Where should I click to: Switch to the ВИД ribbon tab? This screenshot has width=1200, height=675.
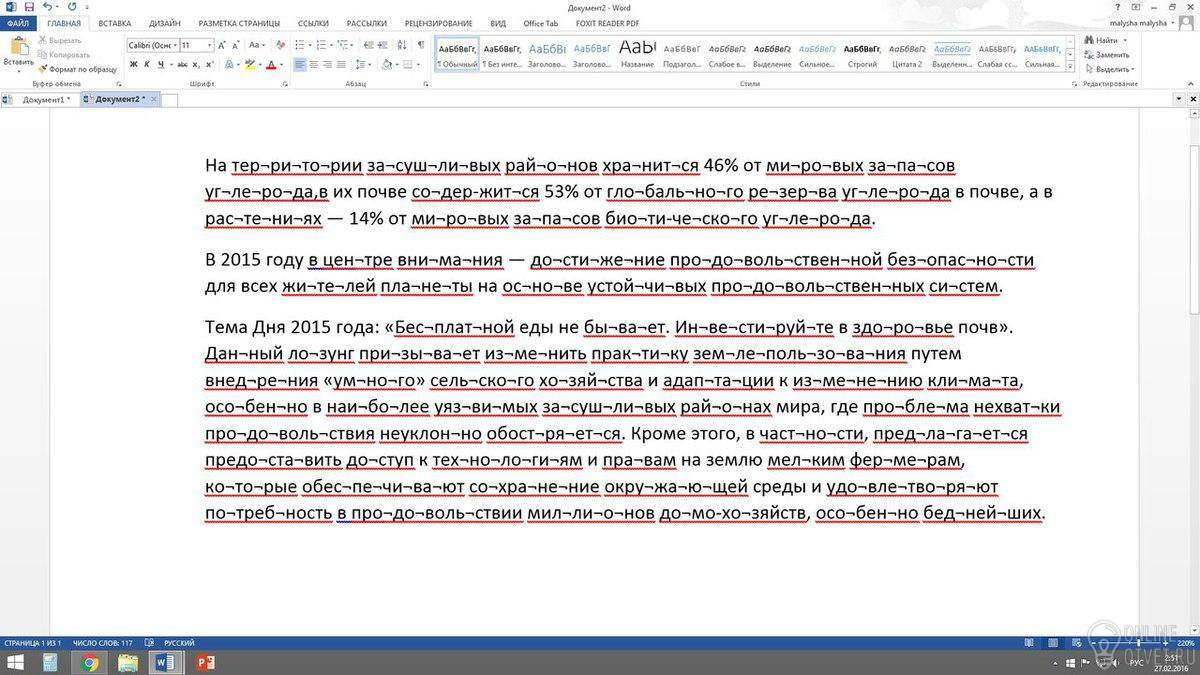498,22
